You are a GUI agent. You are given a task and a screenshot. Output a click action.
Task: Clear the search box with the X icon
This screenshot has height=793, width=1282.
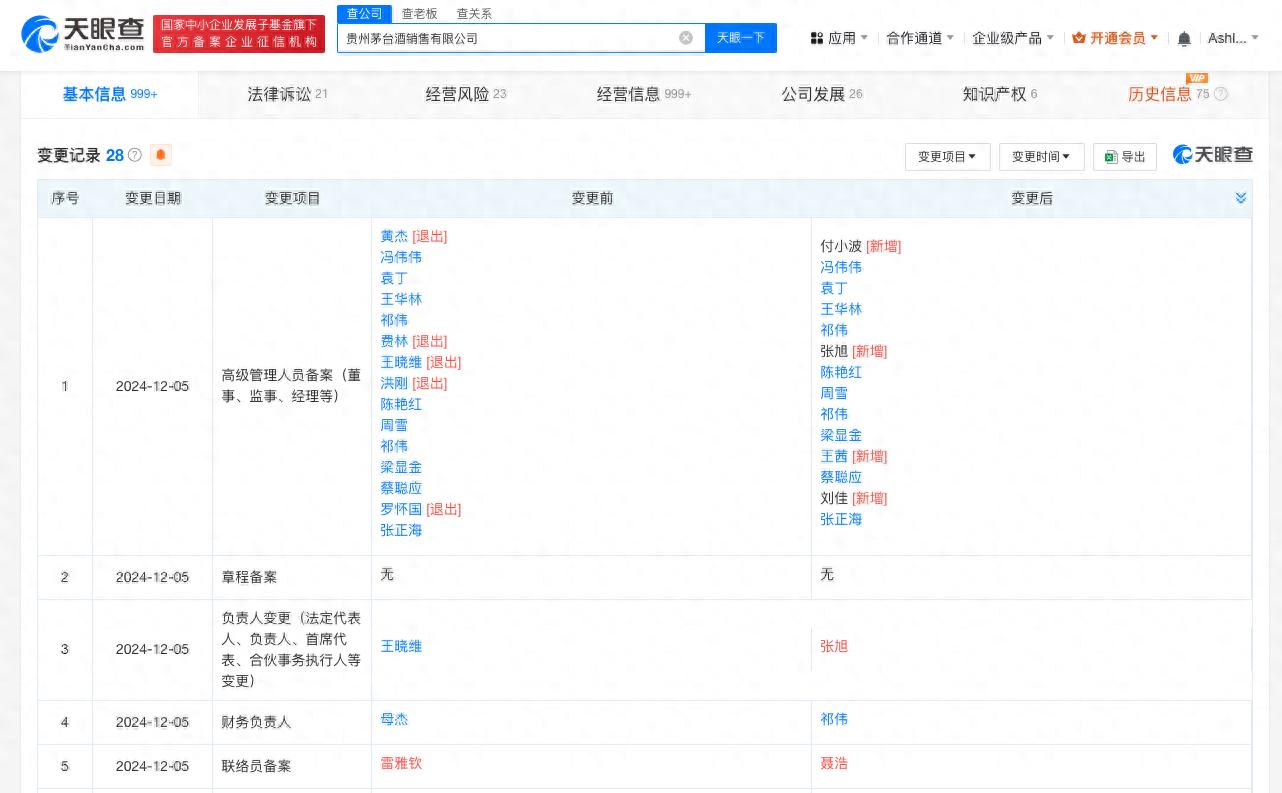pos(686,38)
